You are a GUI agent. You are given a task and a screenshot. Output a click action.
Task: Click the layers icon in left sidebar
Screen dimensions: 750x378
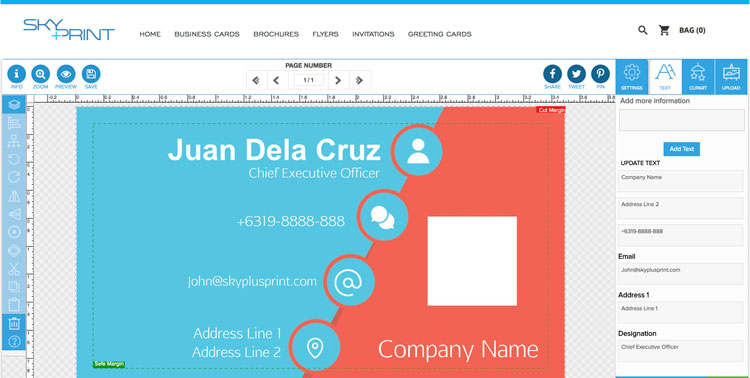coord(14,104)
